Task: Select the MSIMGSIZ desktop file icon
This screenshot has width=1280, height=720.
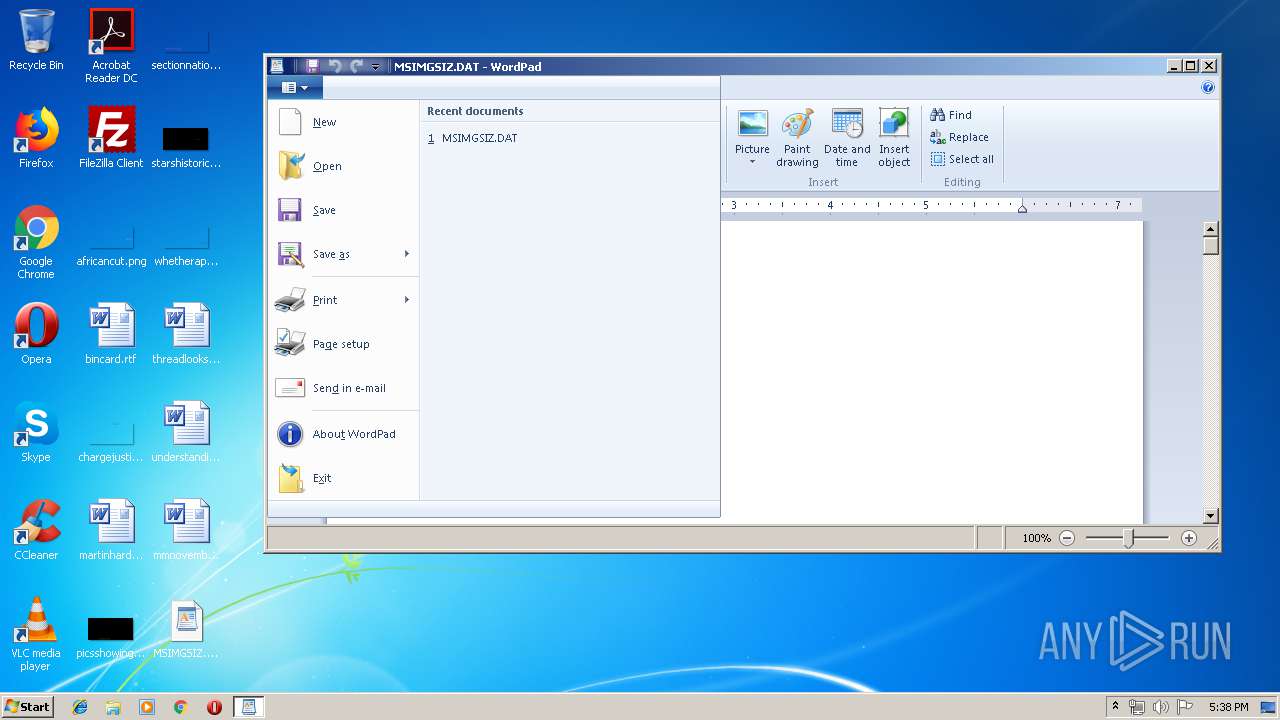Action: 186,630
